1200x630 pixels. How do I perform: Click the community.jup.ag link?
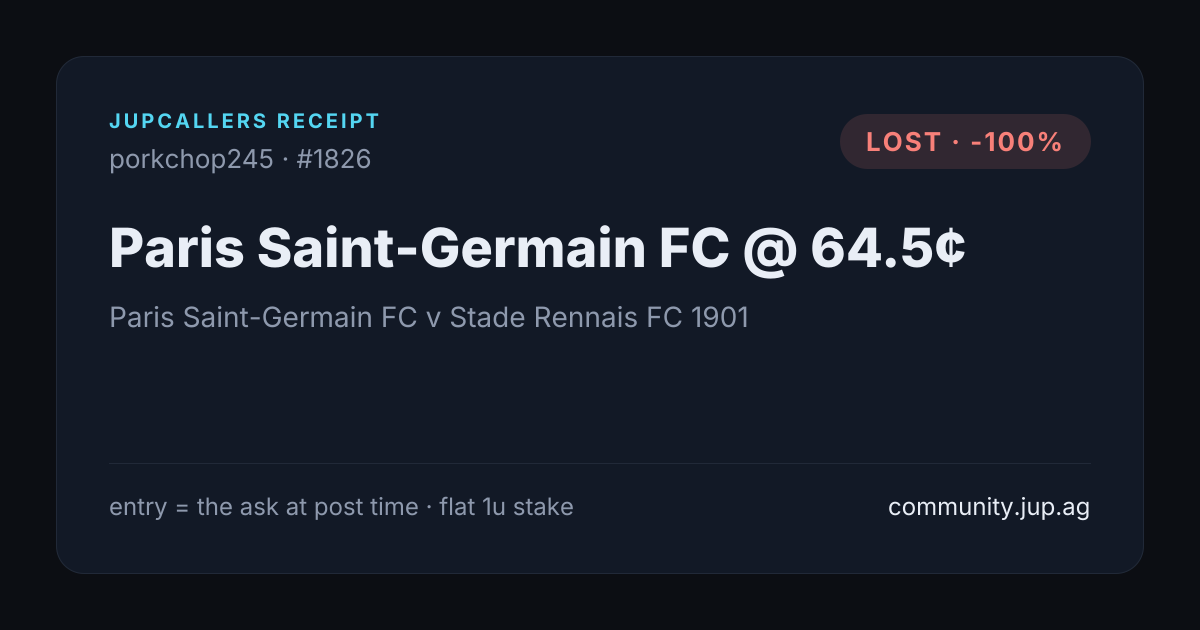pyautogui.click(x=989, y=507)
